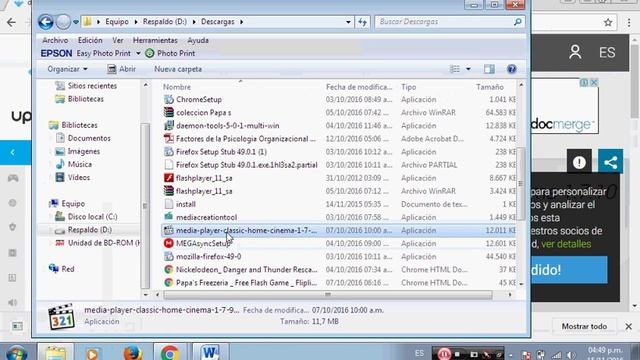Click horizontal scrollbar of file list
Screen dimensions: 640x360
(x=328, y=294)
